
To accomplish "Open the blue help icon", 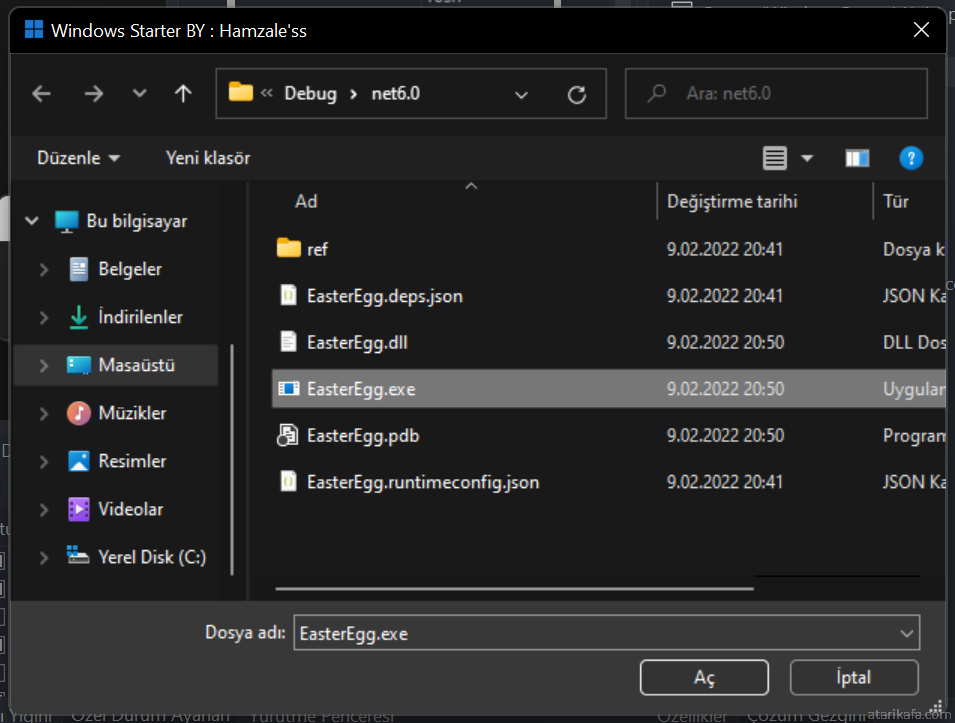I will coord(911,158).
